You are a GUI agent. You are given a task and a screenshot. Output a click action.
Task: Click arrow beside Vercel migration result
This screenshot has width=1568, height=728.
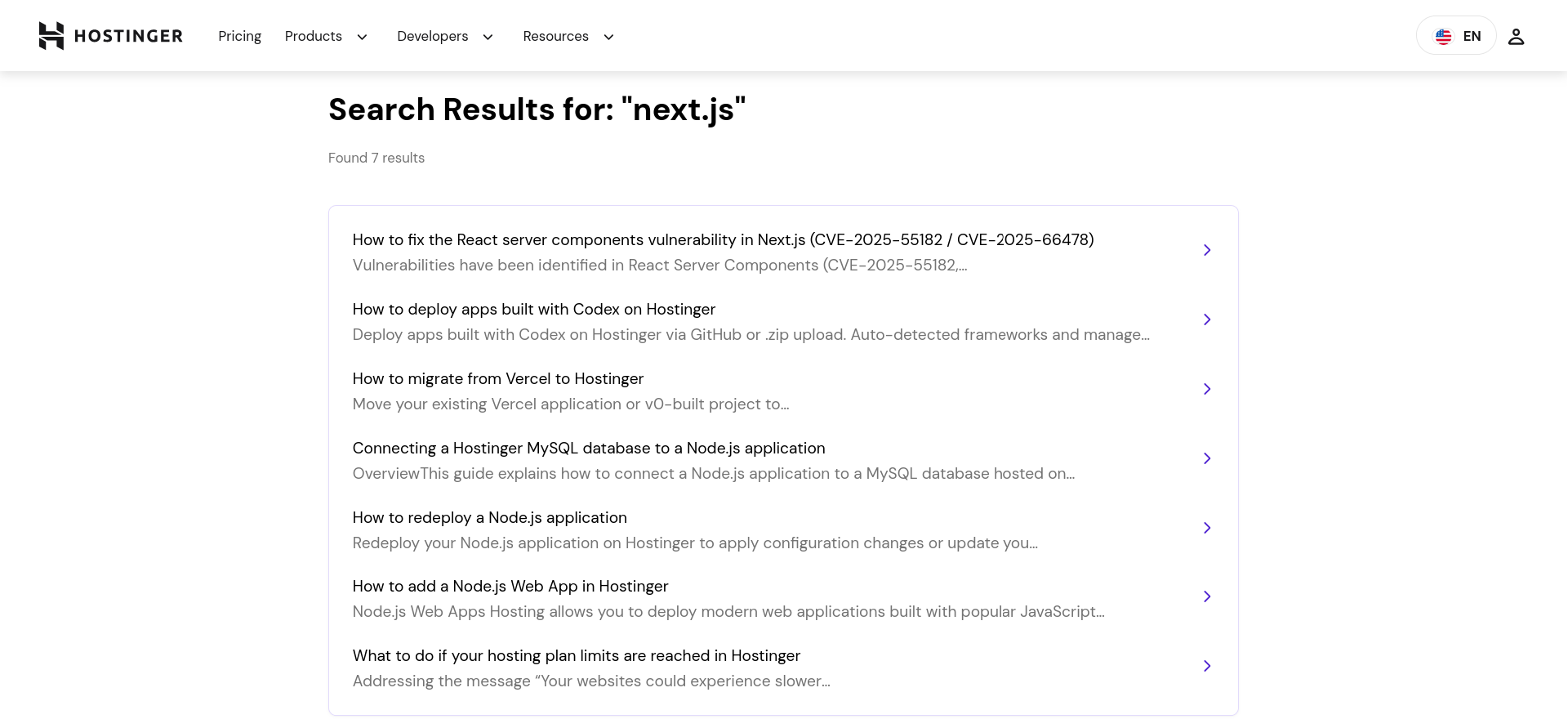point(1207,389)
